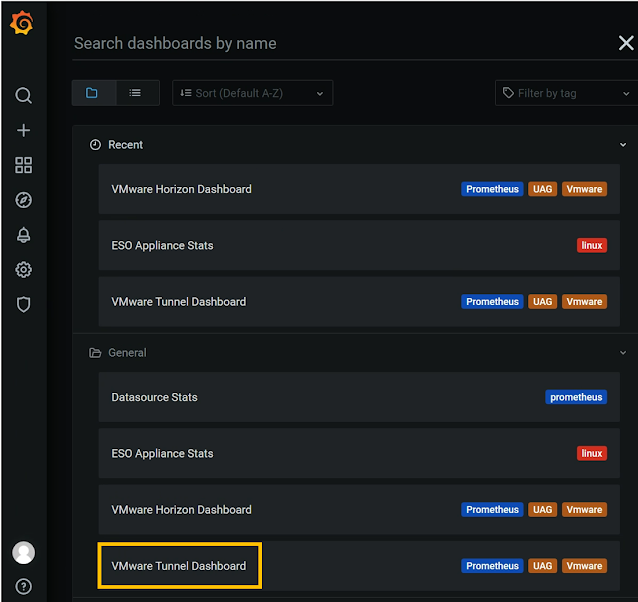The image size is (638, 602).
Task: Click the prometheus tag on Datasource Stats
Action: tap(576, 397)
